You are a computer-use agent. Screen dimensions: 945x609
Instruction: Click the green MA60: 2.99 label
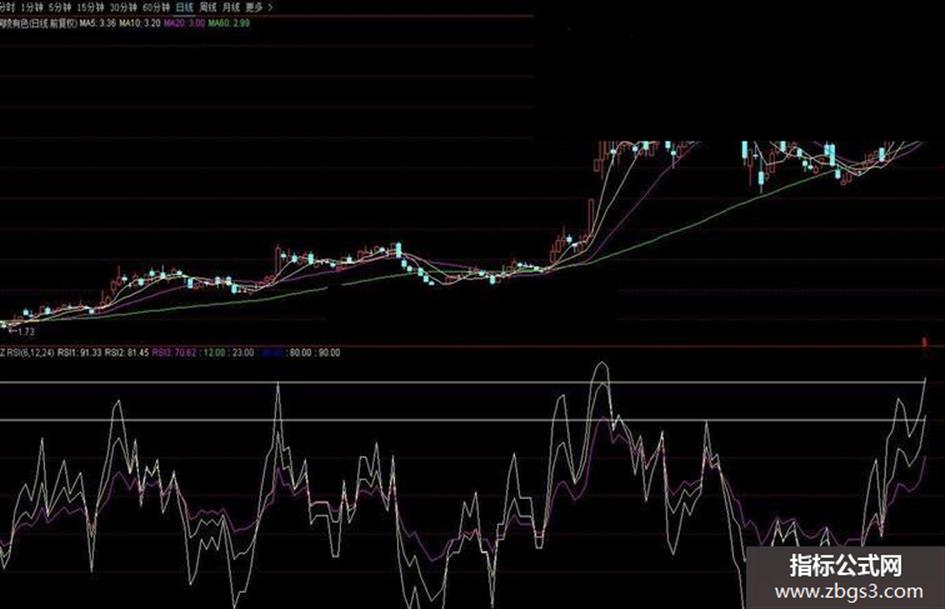coord(229,23)
